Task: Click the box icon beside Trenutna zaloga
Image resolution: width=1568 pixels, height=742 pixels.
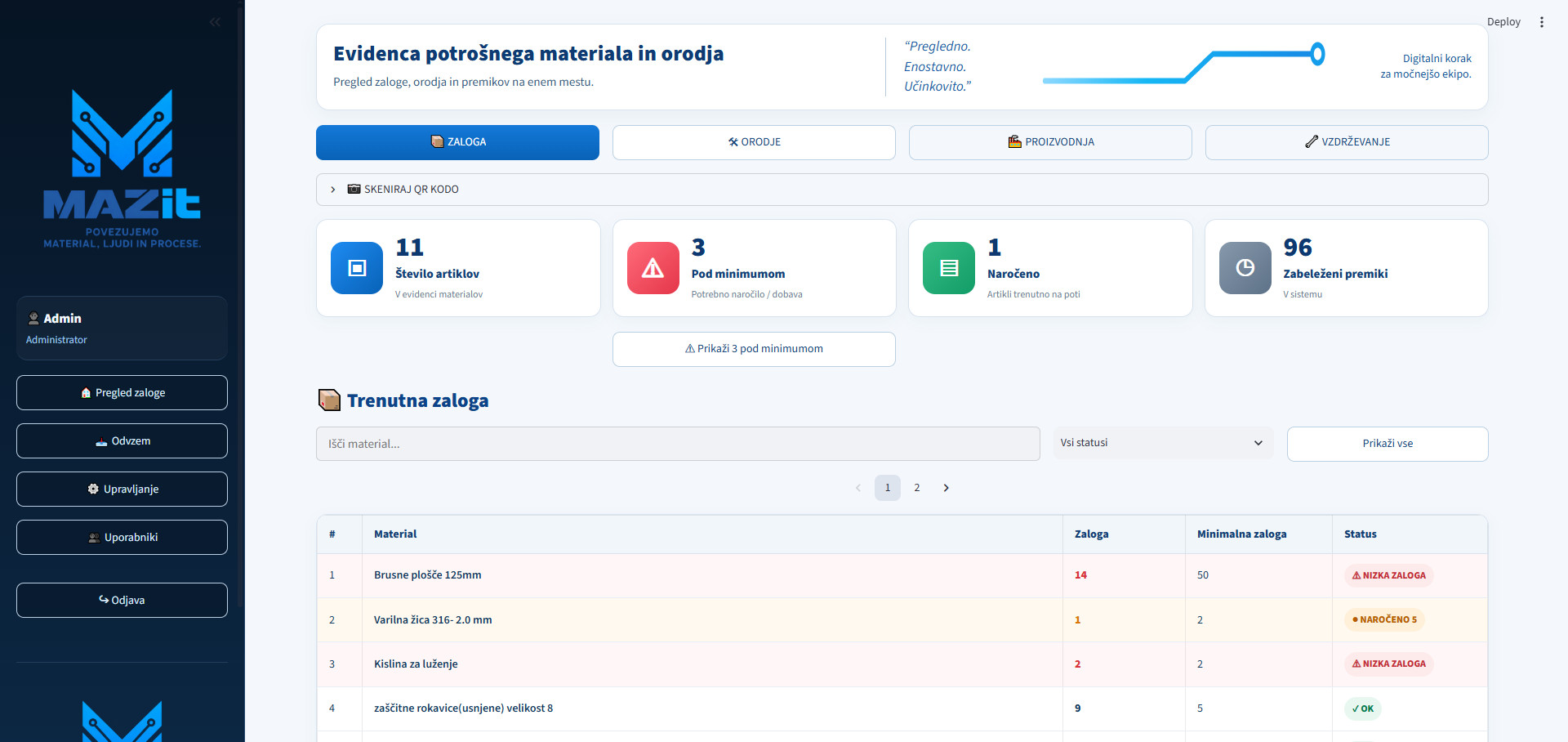Action: tap(329, 400)
